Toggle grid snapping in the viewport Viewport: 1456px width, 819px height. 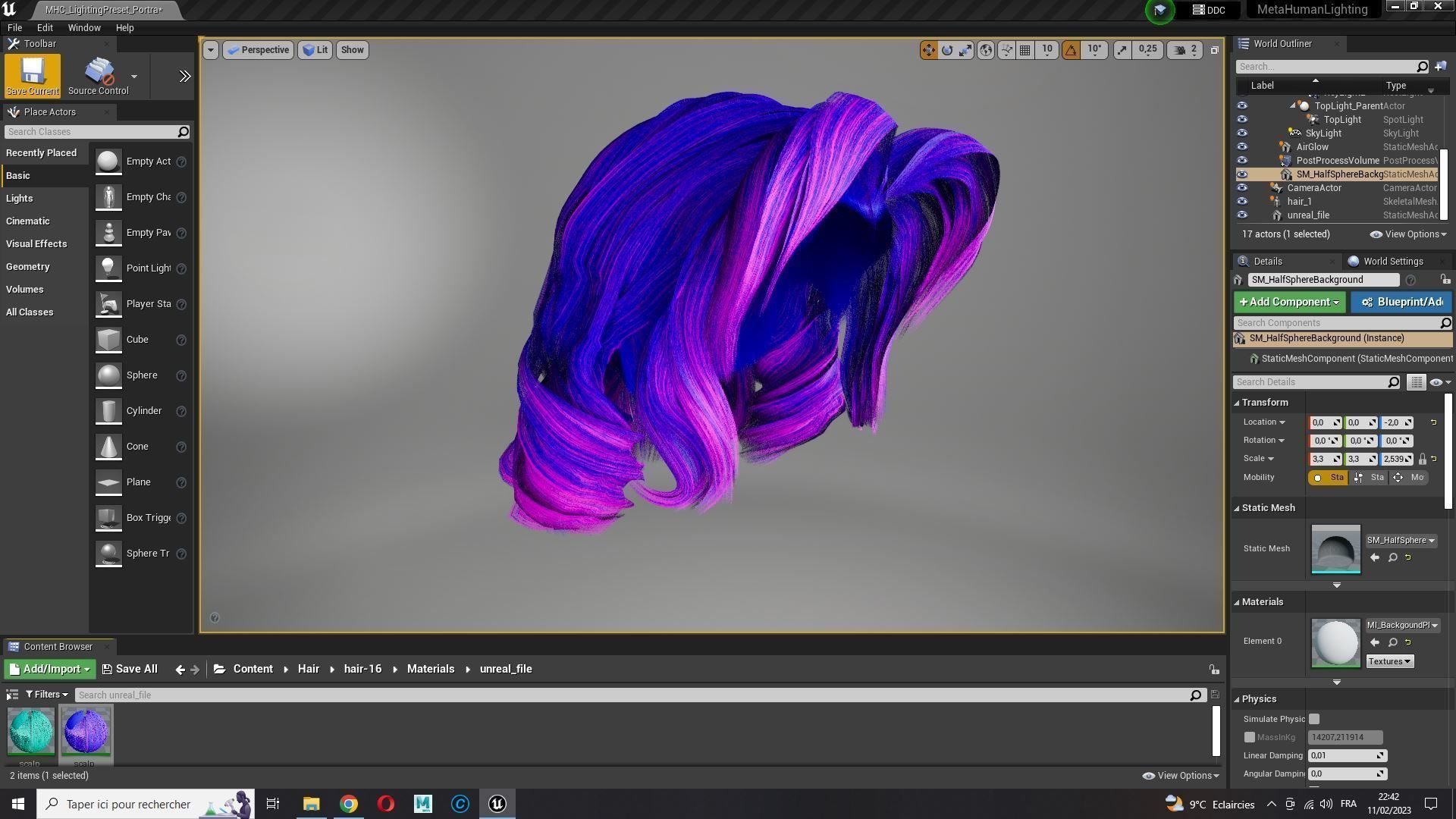pyautogui.click(x=1025, y=50)
